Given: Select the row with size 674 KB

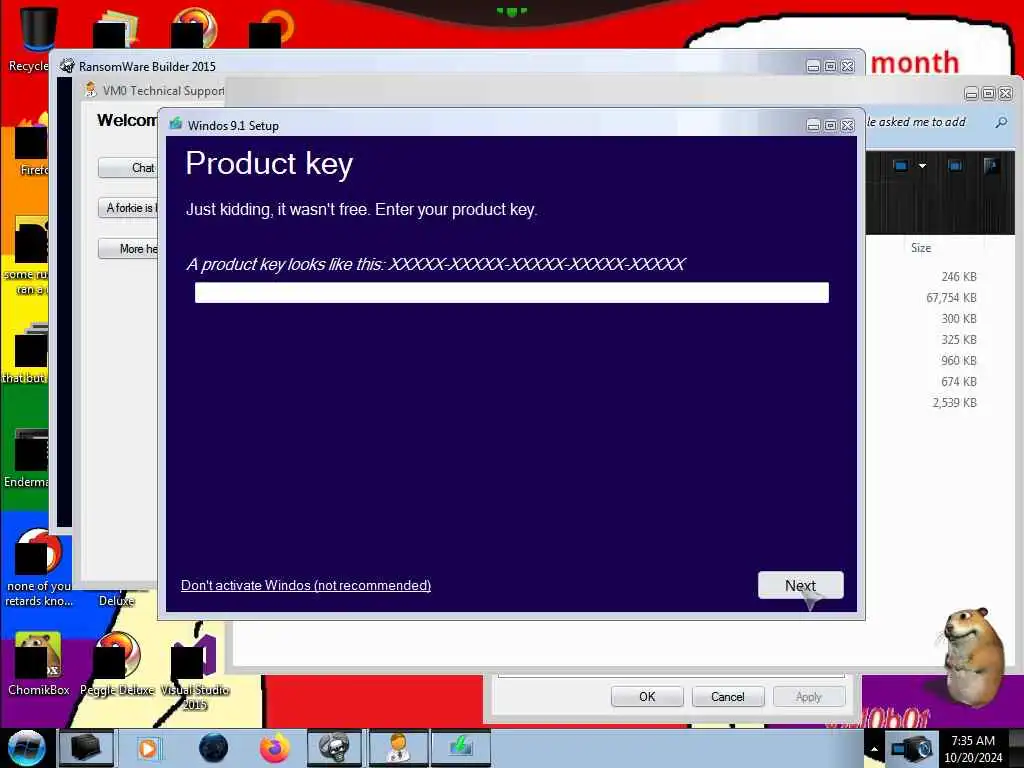Looking at the screenshot, I should coord(958,381).
